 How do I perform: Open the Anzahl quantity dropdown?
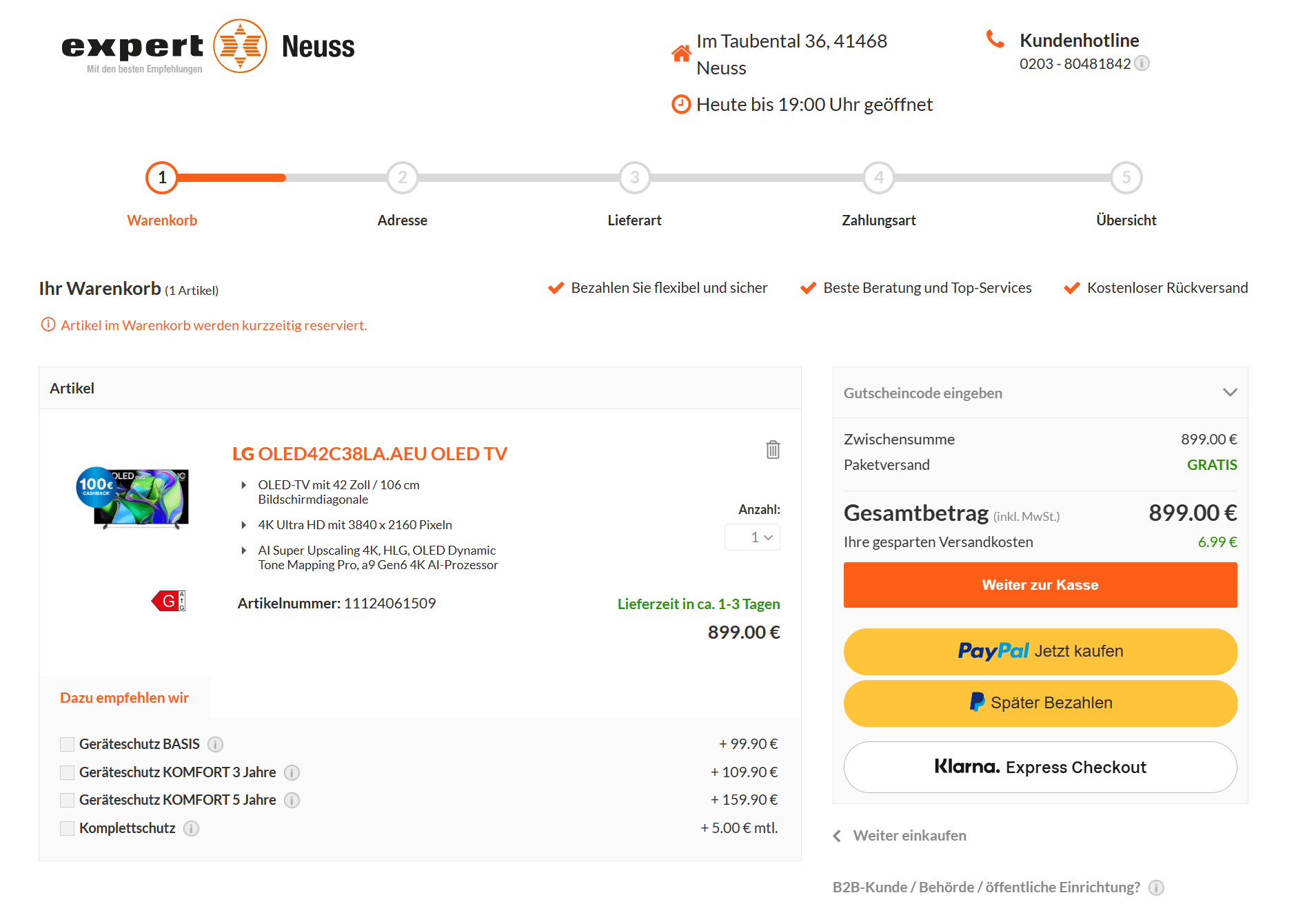click(x=752, y=537)
